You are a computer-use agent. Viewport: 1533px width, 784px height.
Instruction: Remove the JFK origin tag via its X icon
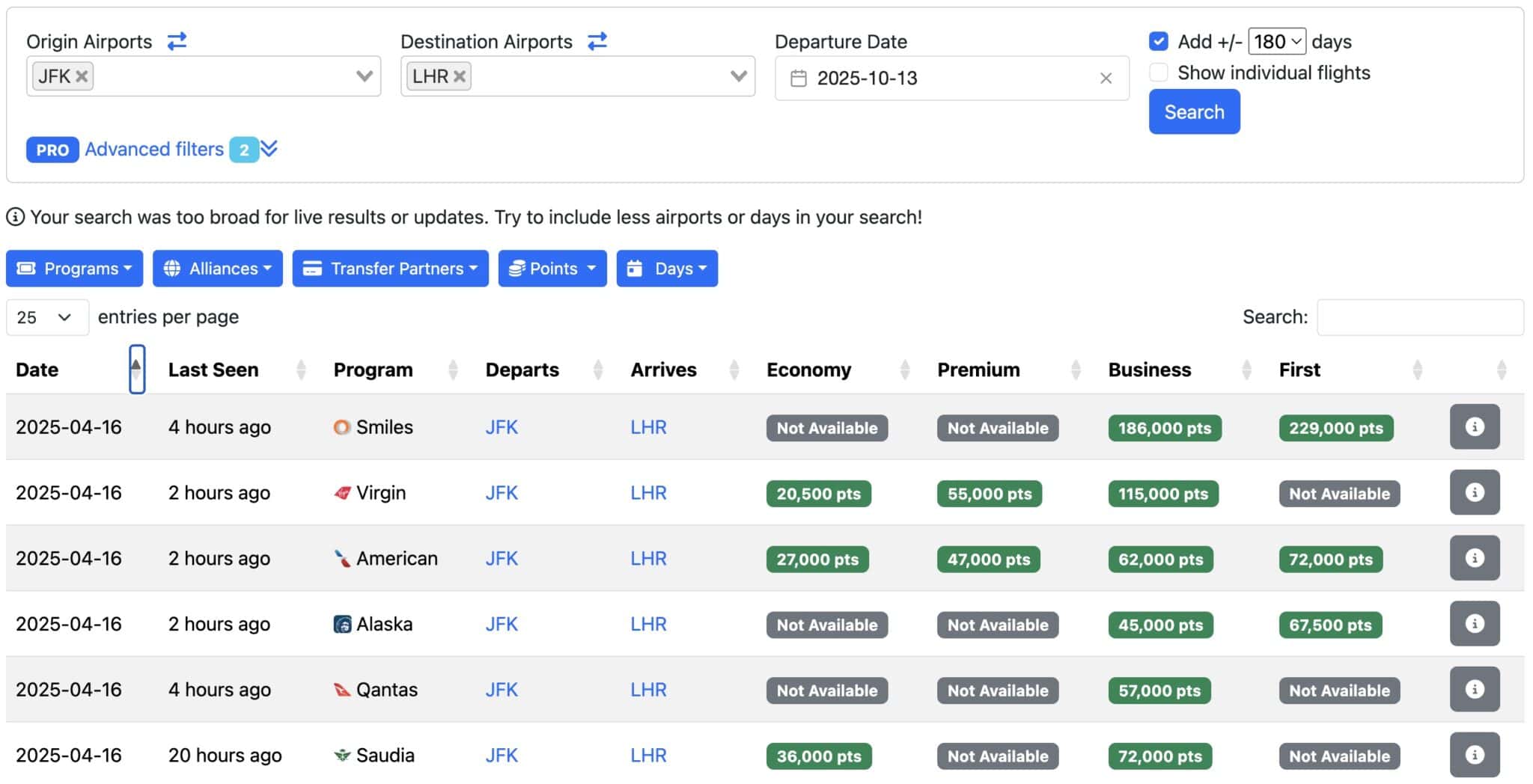tap(84, 76)
